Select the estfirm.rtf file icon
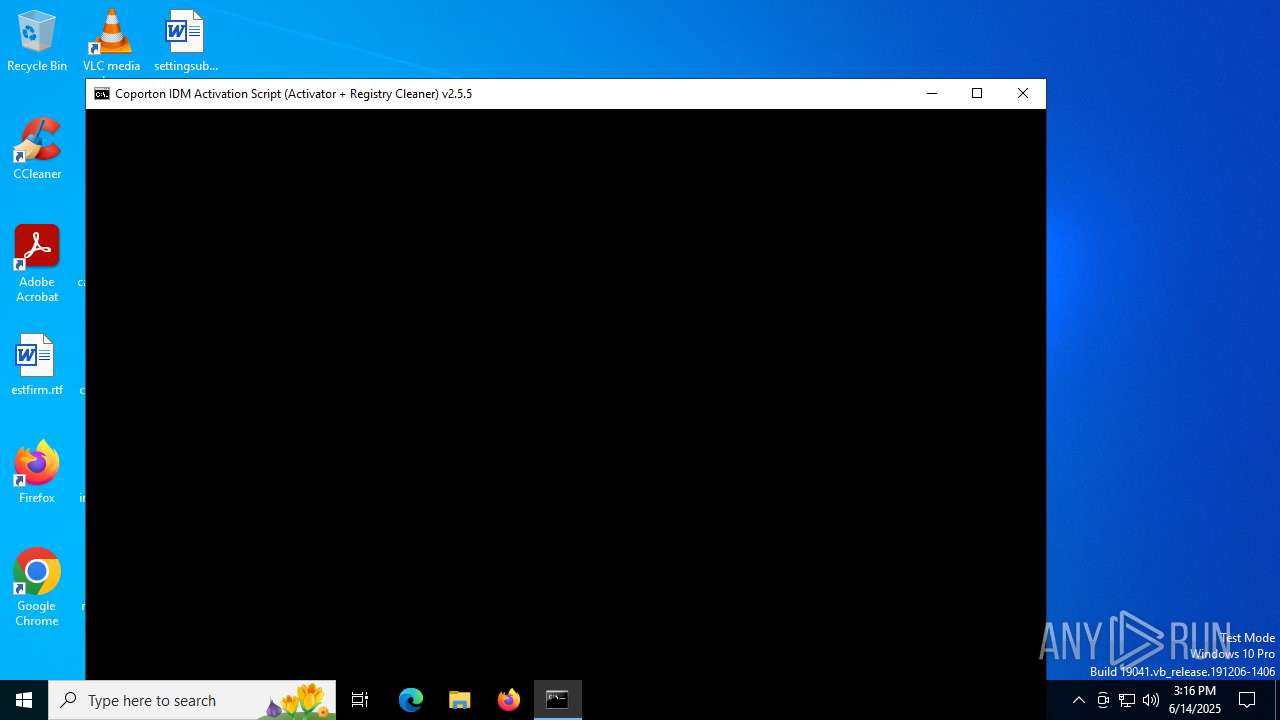The image size is (1280, 720). point(37,365)
